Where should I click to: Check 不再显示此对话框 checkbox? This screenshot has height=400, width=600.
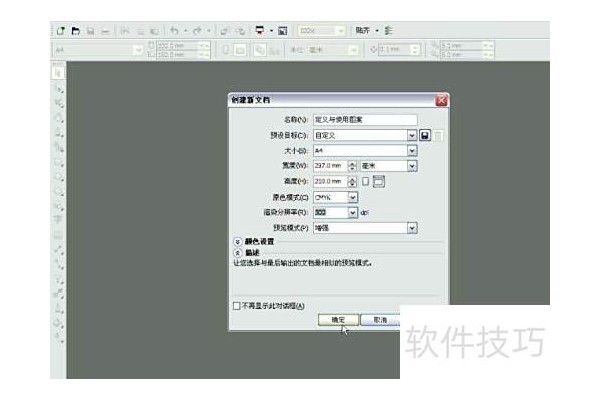(x=236, y=306)
